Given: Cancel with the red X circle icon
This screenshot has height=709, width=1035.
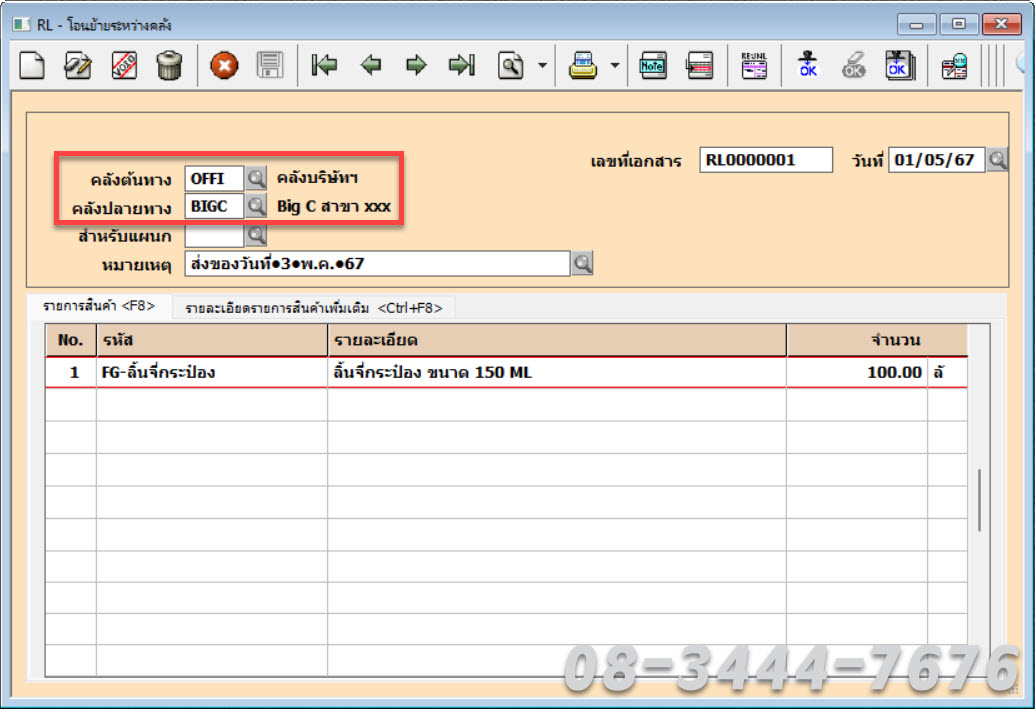Looking at the screenshot, I should click(x=224, y=65).
